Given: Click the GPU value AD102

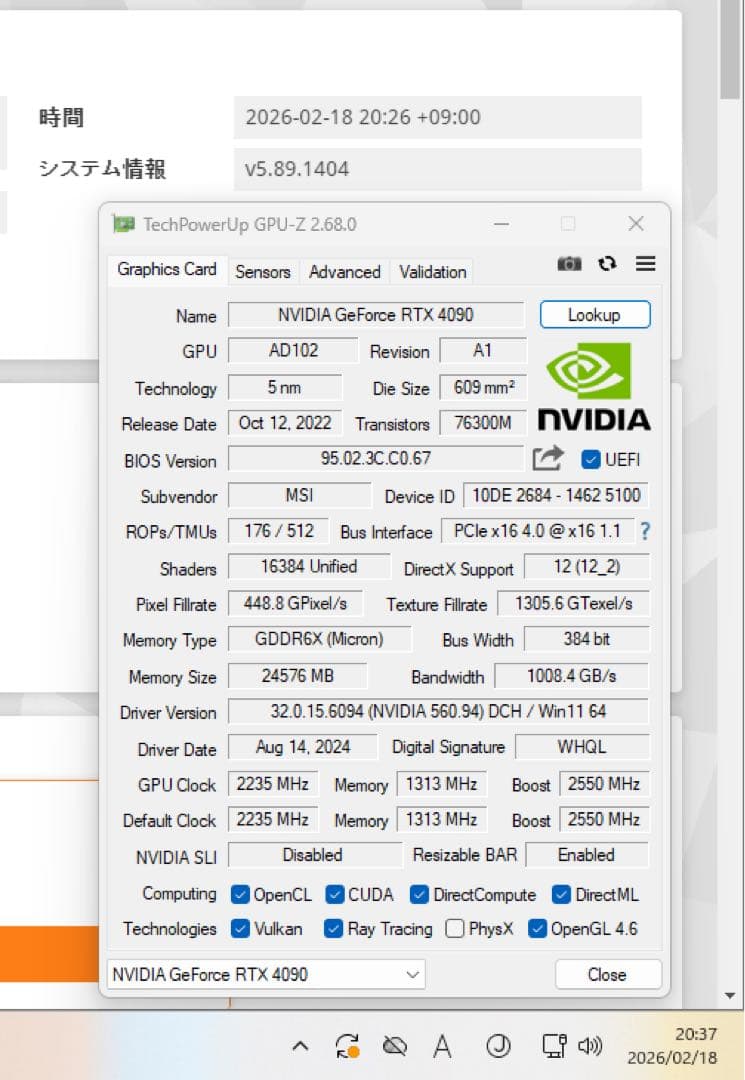Looking at the screenshot, I should [293, 351].
